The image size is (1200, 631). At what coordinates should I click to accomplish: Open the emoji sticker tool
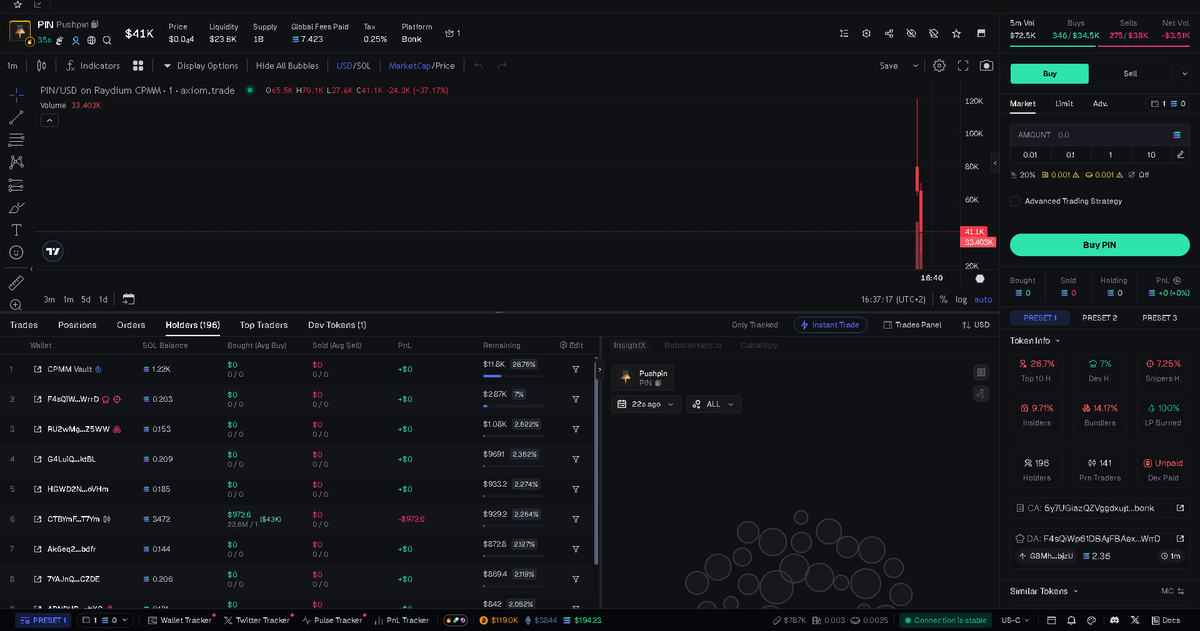tap(16, 253)
